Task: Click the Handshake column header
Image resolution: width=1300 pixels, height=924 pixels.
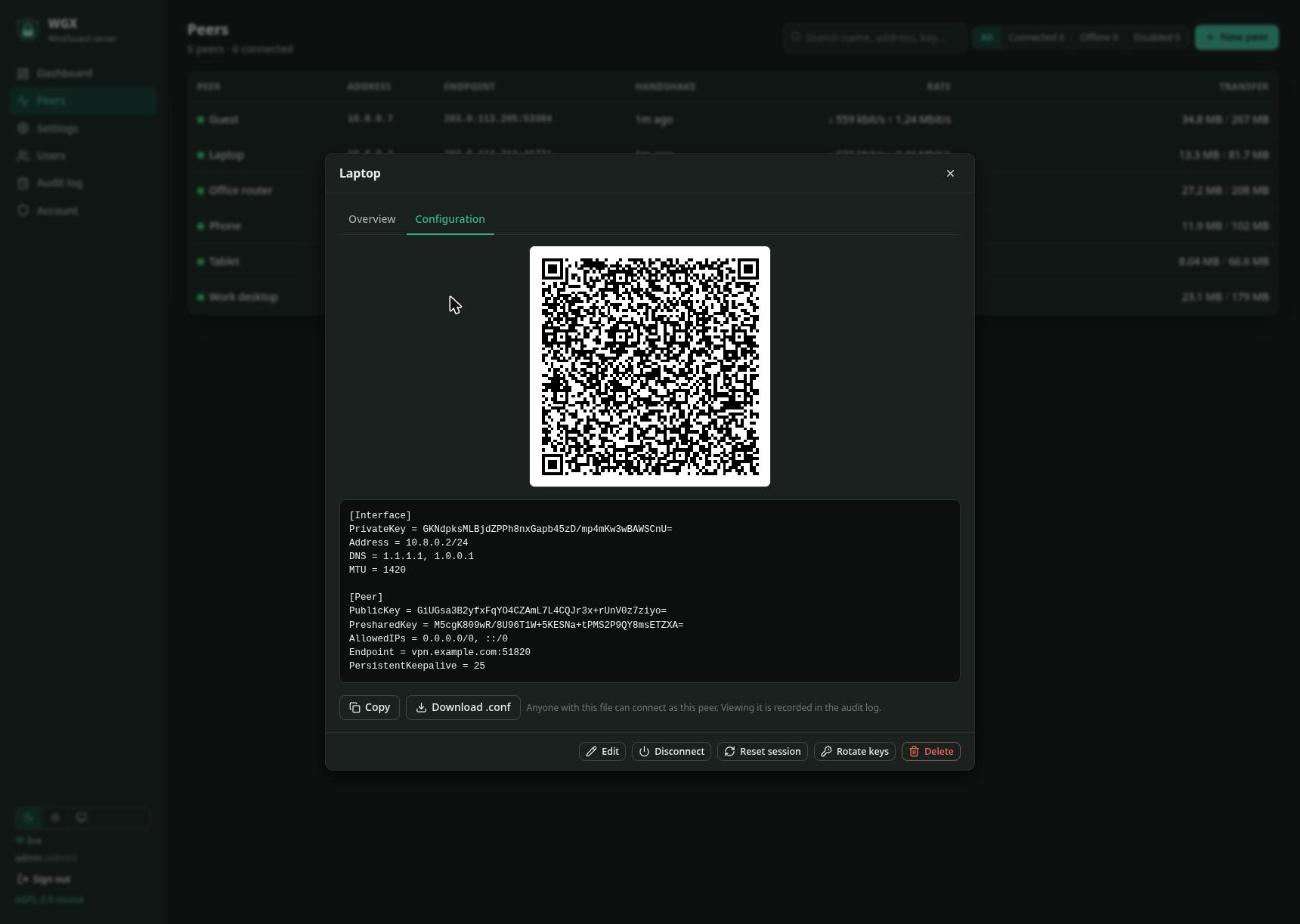Action: tap(665, 87)
